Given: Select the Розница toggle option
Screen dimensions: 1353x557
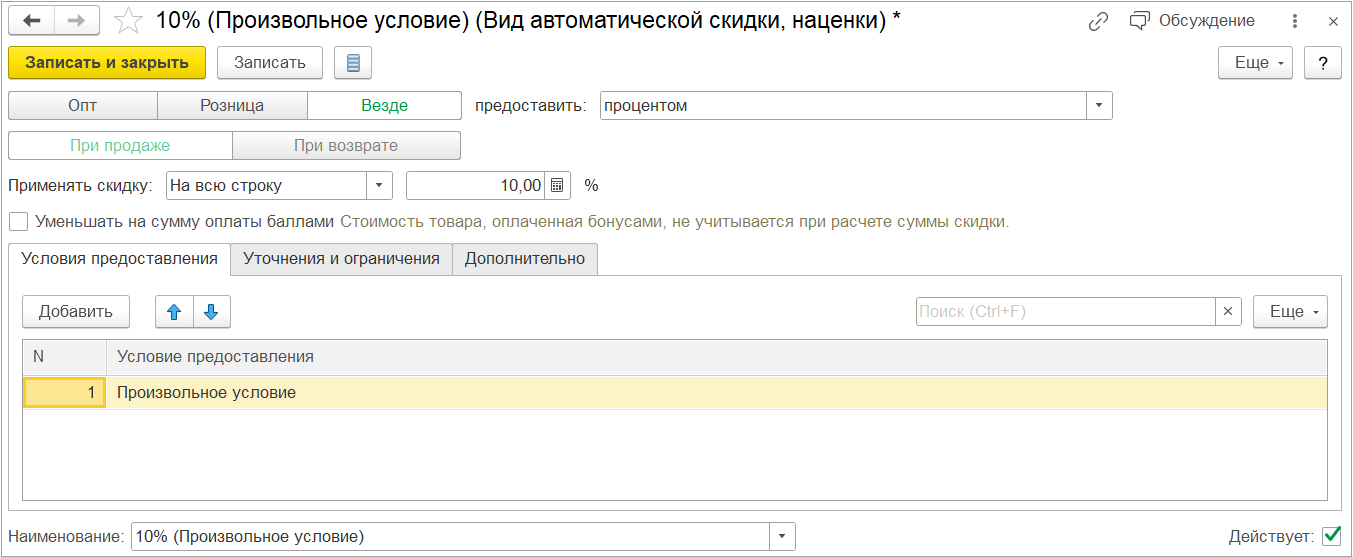Looking at the screenshot, I should pos(232,106).
